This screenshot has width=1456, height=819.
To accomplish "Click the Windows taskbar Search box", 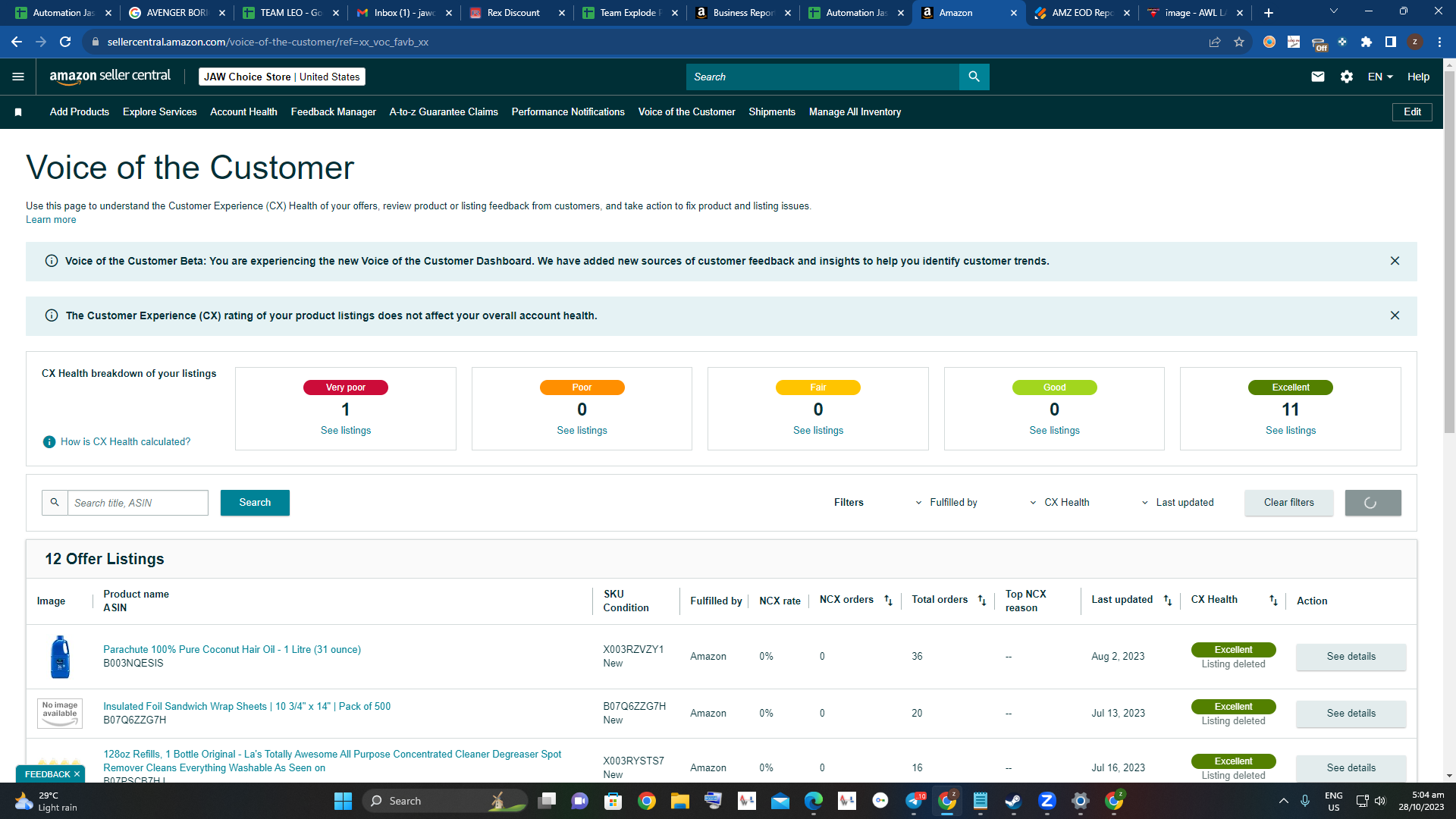I will tap(444, 801).
